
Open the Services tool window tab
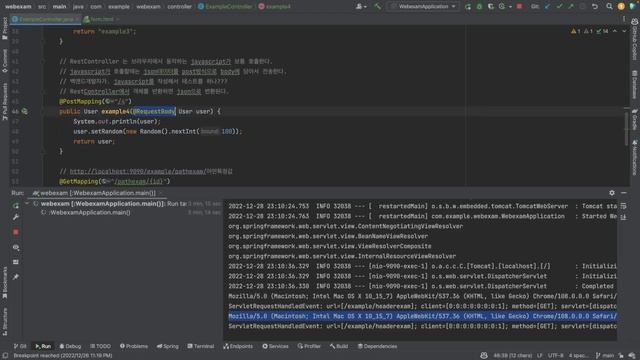pos(276,346)
